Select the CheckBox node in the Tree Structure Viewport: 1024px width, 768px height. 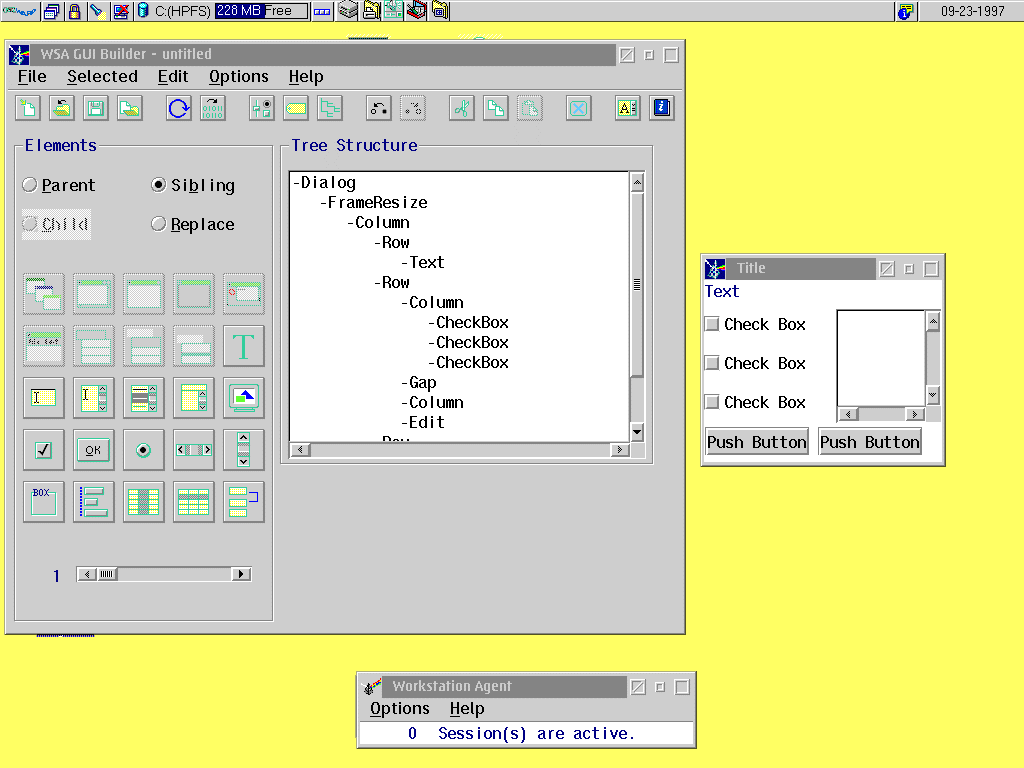(468, 322)
